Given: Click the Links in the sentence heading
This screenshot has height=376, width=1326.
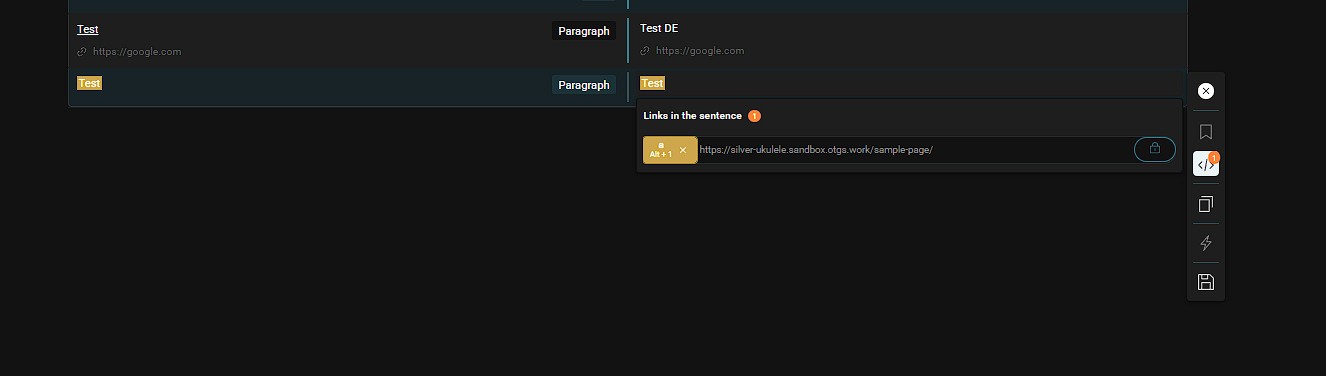Looking at the screenshot, I should (x=692, y=116).
